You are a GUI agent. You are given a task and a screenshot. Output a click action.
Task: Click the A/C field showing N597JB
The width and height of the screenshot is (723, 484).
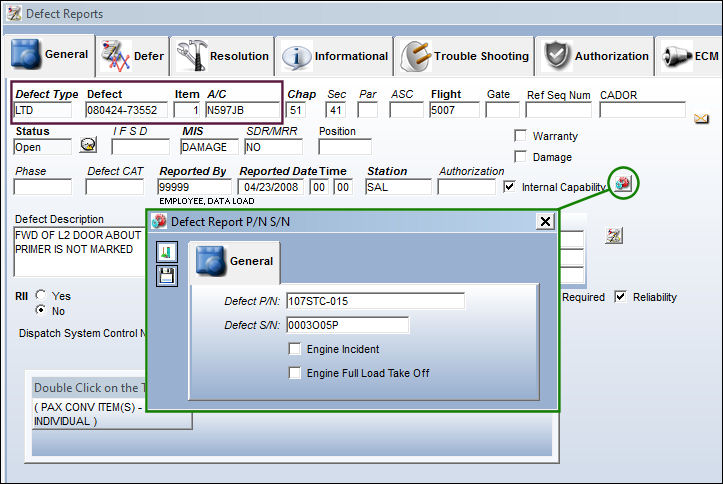pos(243,110)
